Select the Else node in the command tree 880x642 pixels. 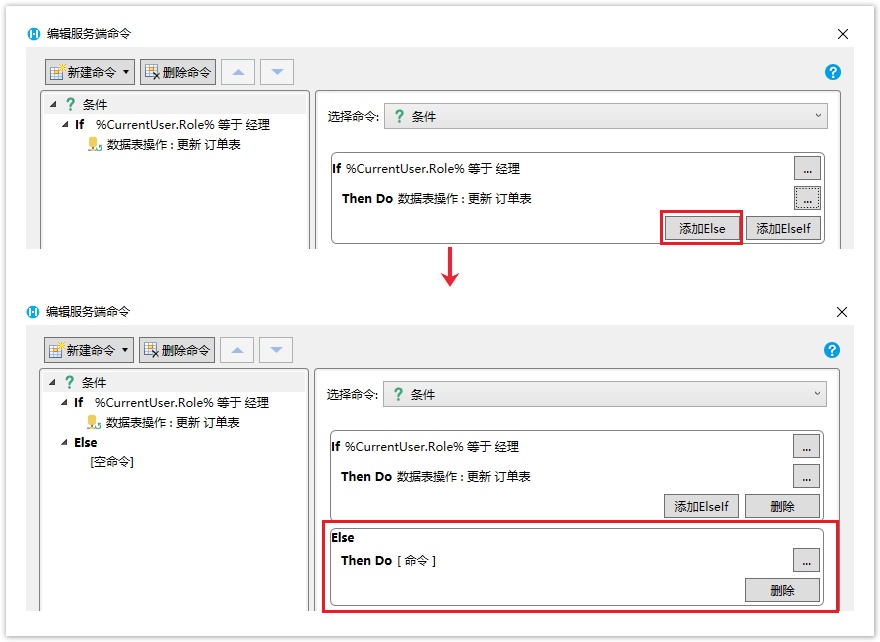[86, 442]
